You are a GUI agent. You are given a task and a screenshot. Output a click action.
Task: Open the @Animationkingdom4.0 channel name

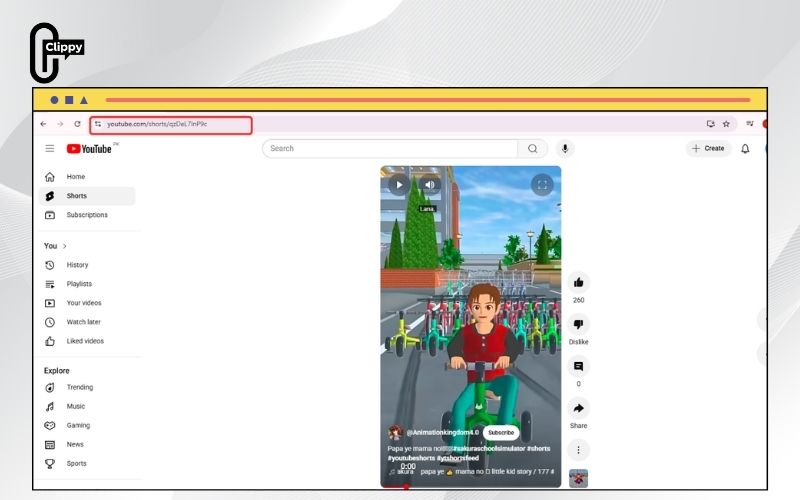442,433
